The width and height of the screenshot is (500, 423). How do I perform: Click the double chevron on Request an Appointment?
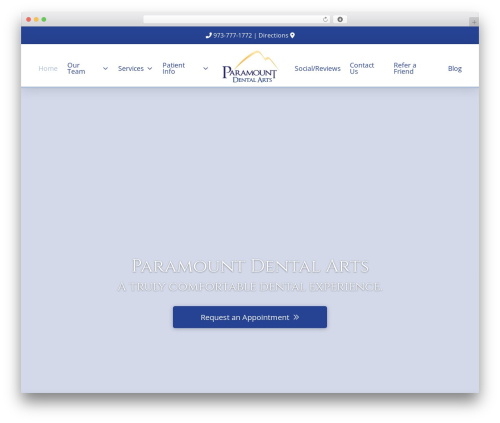296,317
